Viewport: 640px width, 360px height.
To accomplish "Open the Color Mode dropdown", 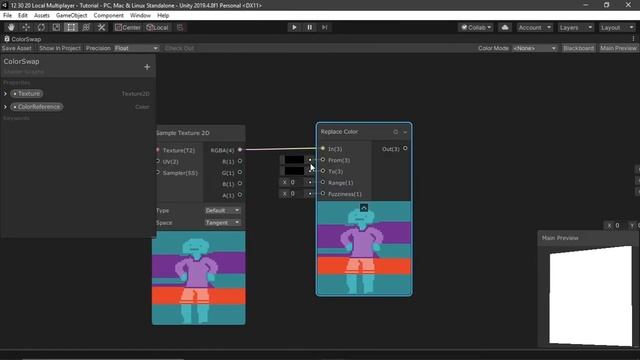I will (534, 48).
